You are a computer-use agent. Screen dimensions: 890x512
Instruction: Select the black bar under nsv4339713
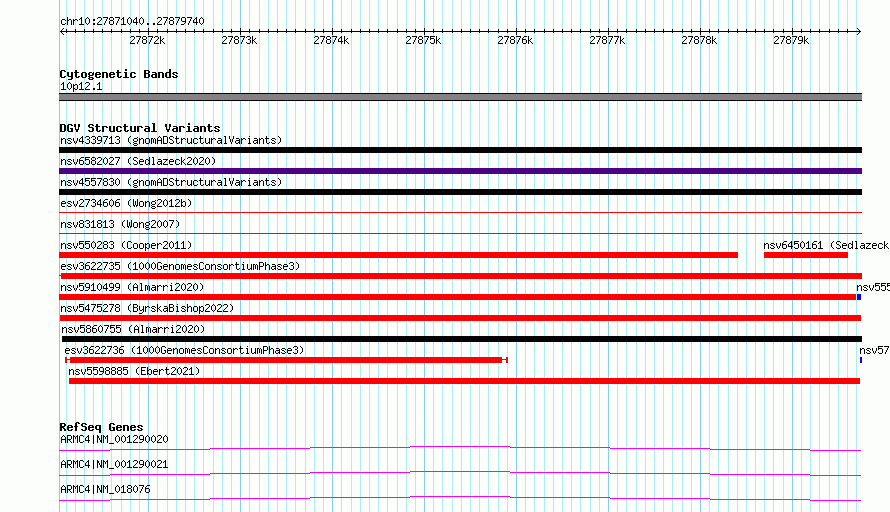[x=460, y=150]
